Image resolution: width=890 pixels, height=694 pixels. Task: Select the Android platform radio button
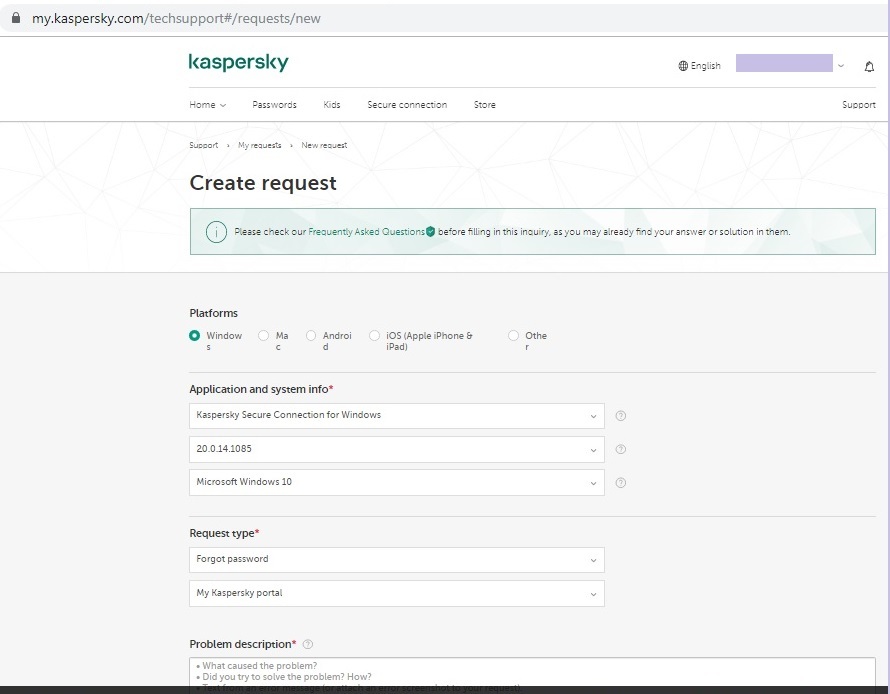311,335
